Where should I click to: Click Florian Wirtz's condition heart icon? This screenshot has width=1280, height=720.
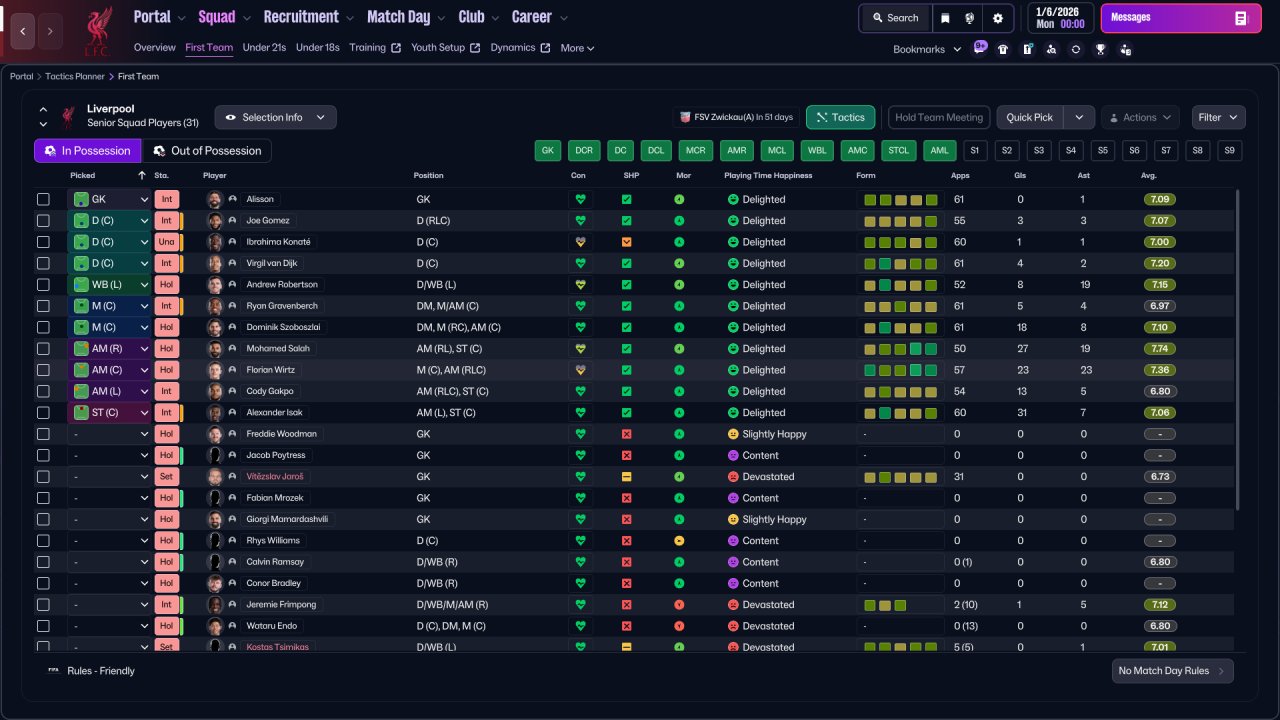point(580,370)
